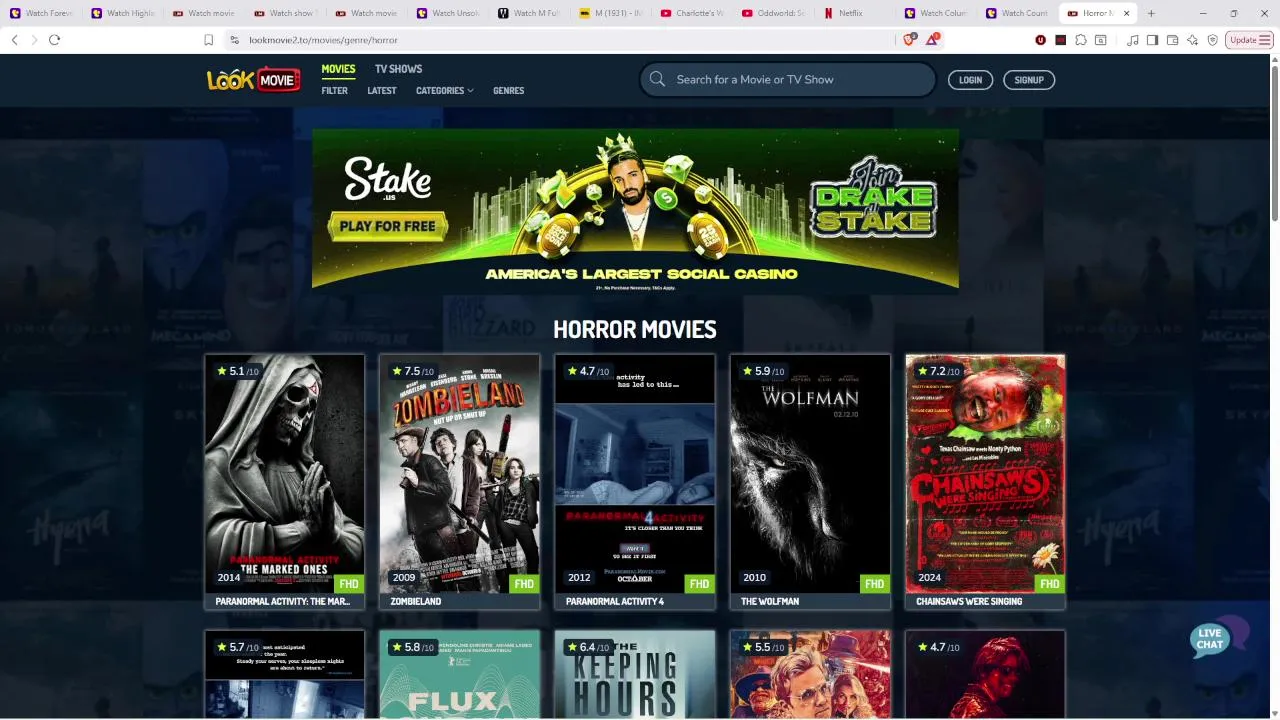Open the Chainsaws Were Singing poster

(x=985, y=473)
